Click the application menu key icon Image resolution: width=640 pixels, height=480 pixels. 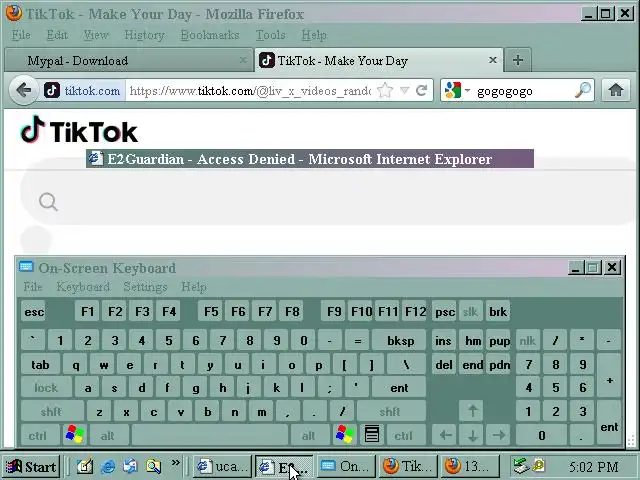pyautogui.click(x=371, y=434)
